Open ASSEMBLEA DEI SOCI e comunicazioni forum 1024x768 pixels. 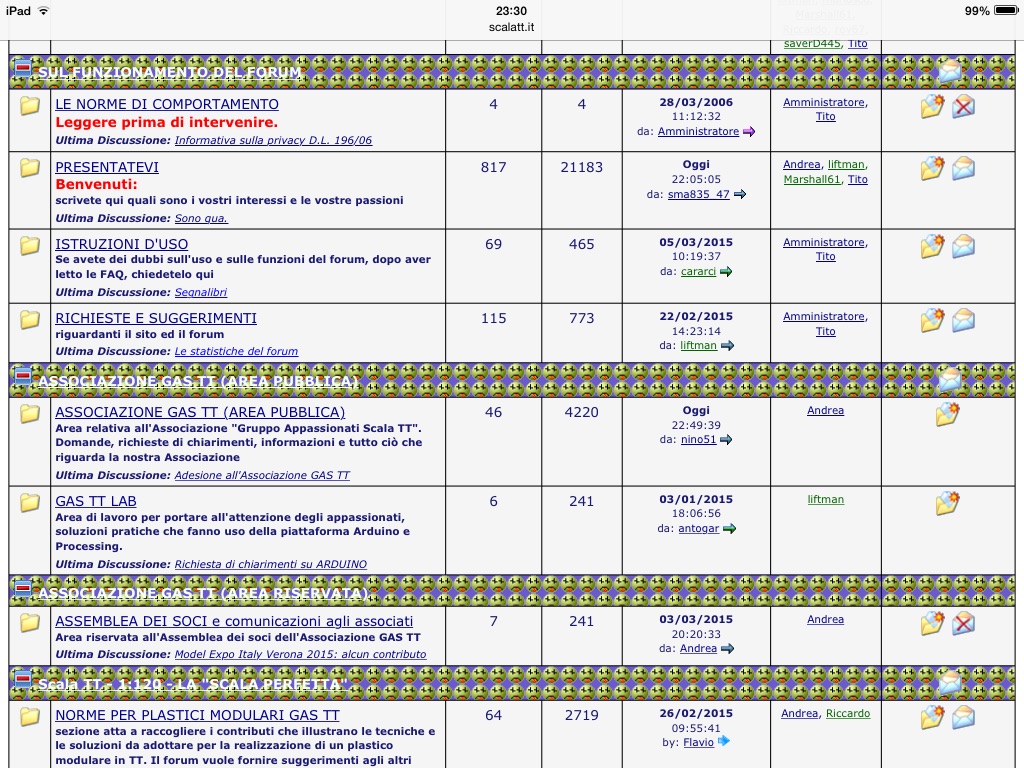coord(234,621)
